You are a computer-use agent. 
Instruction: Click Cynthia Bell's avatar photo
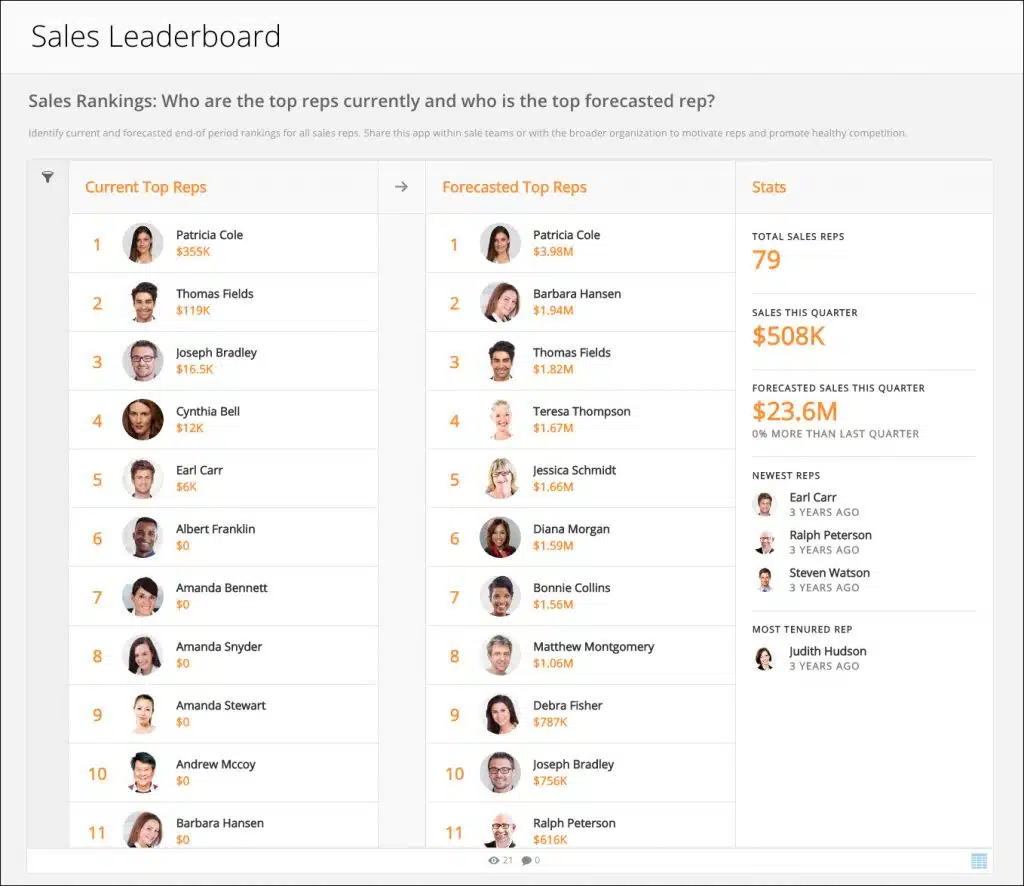point(143,420)
